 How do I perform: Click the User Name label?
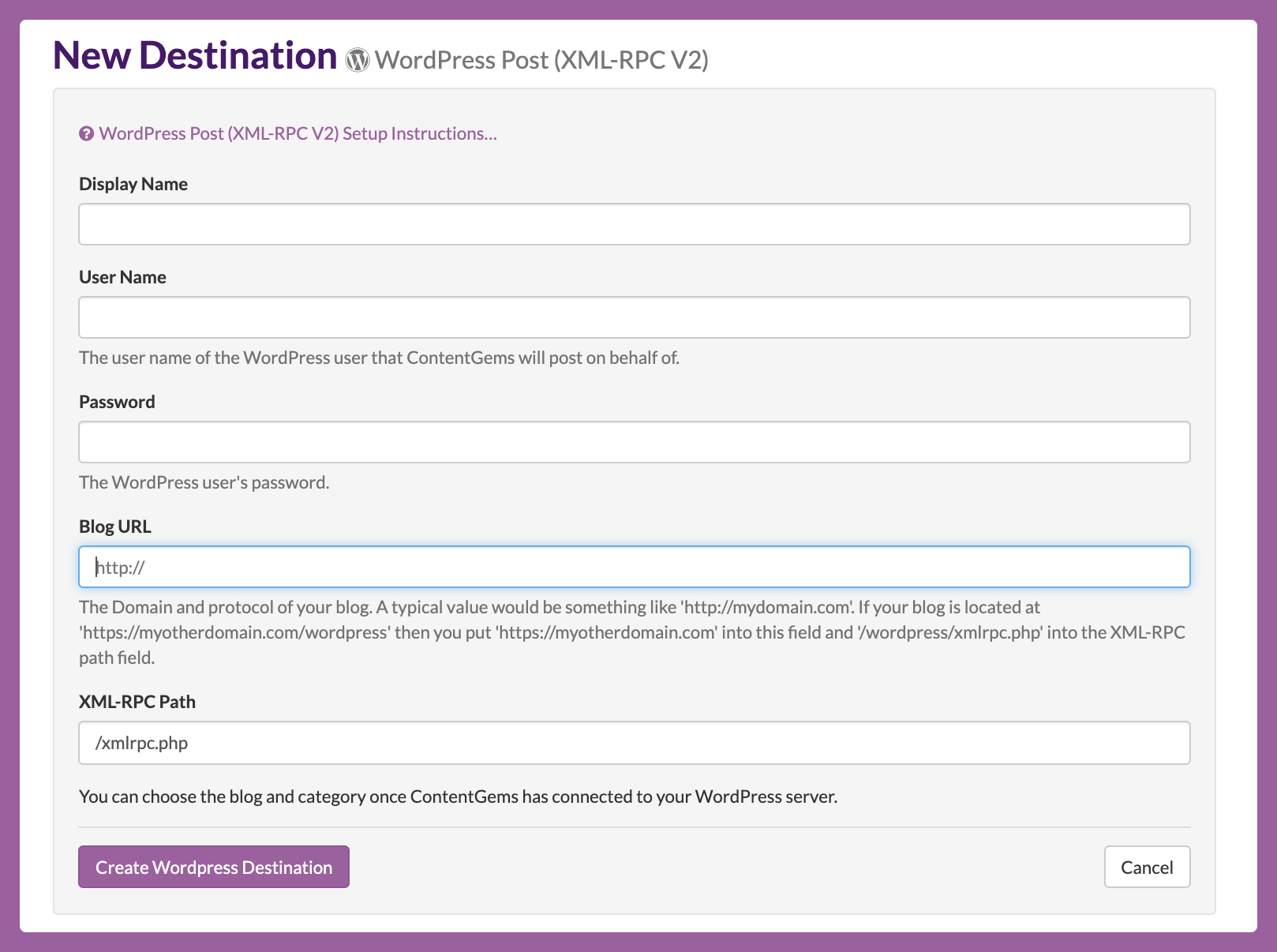click(x=122, y=277)
